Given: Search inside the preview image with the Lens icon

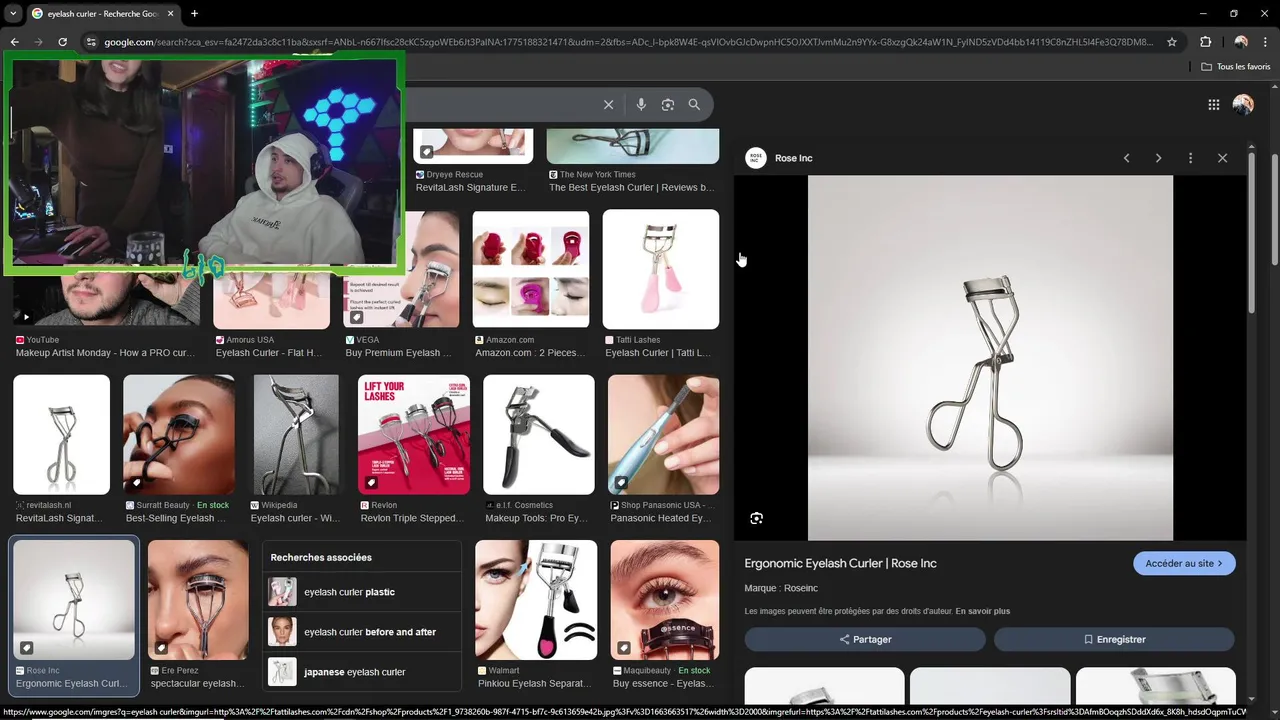Looking at the screenshot, I should click(756, 518).
